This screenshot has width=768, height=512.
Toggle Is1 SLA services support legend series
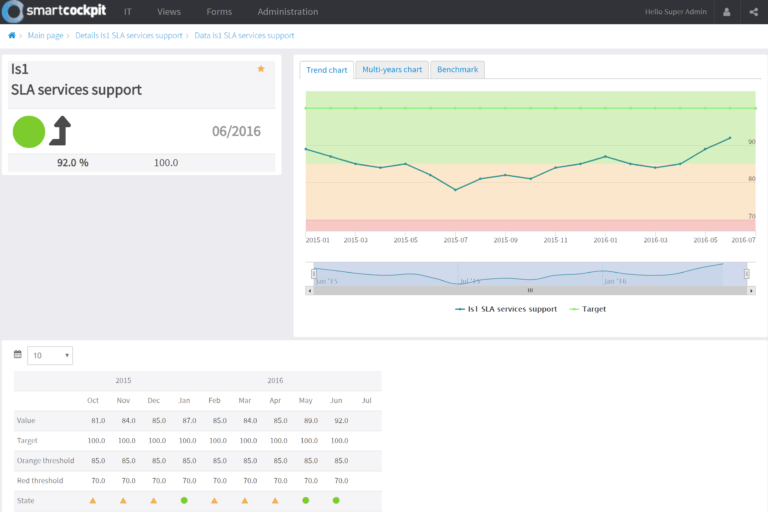coord(506,309)
